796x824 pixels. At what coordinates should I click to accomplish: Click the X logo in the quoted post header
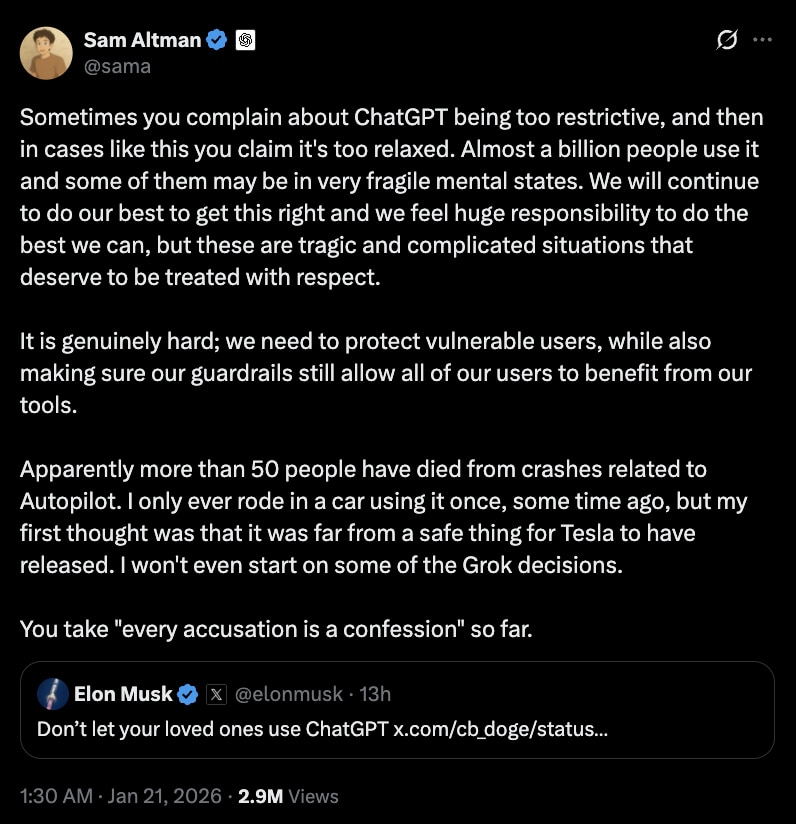tap(216, 693)
